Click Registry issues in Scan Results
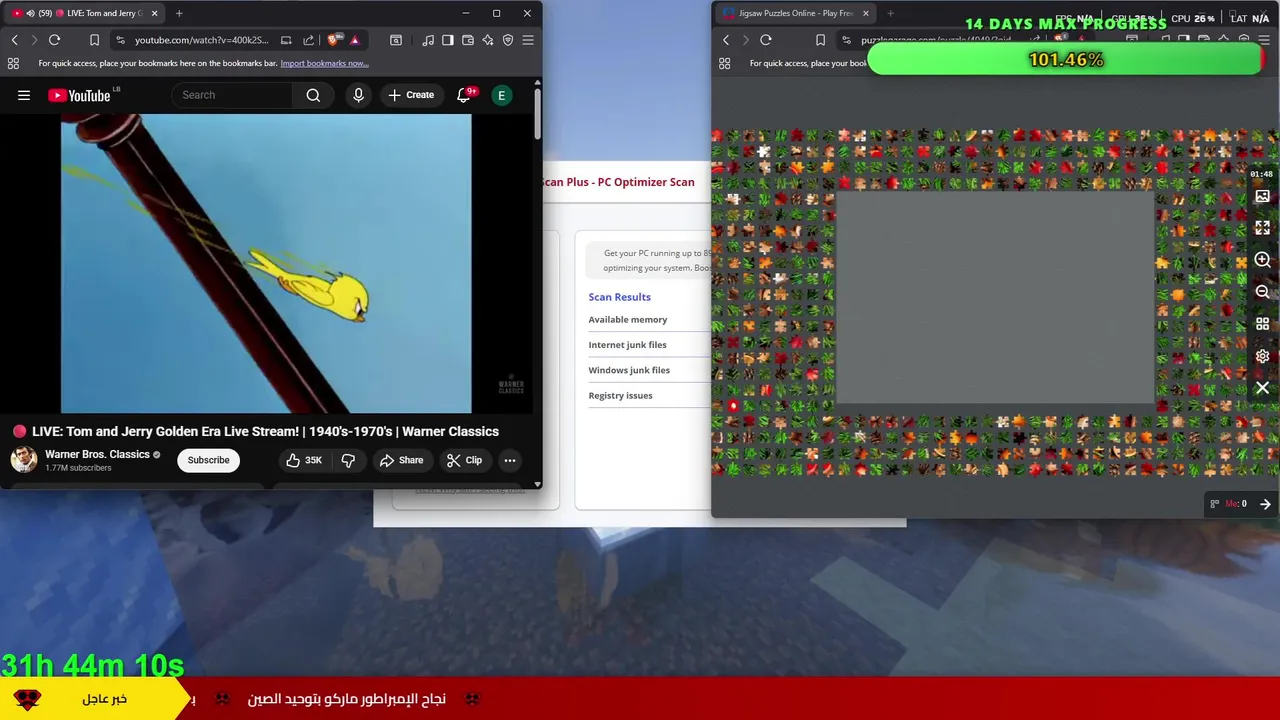Image resolution: width=1280 pixels, height=720 pixels. [620, 395]
